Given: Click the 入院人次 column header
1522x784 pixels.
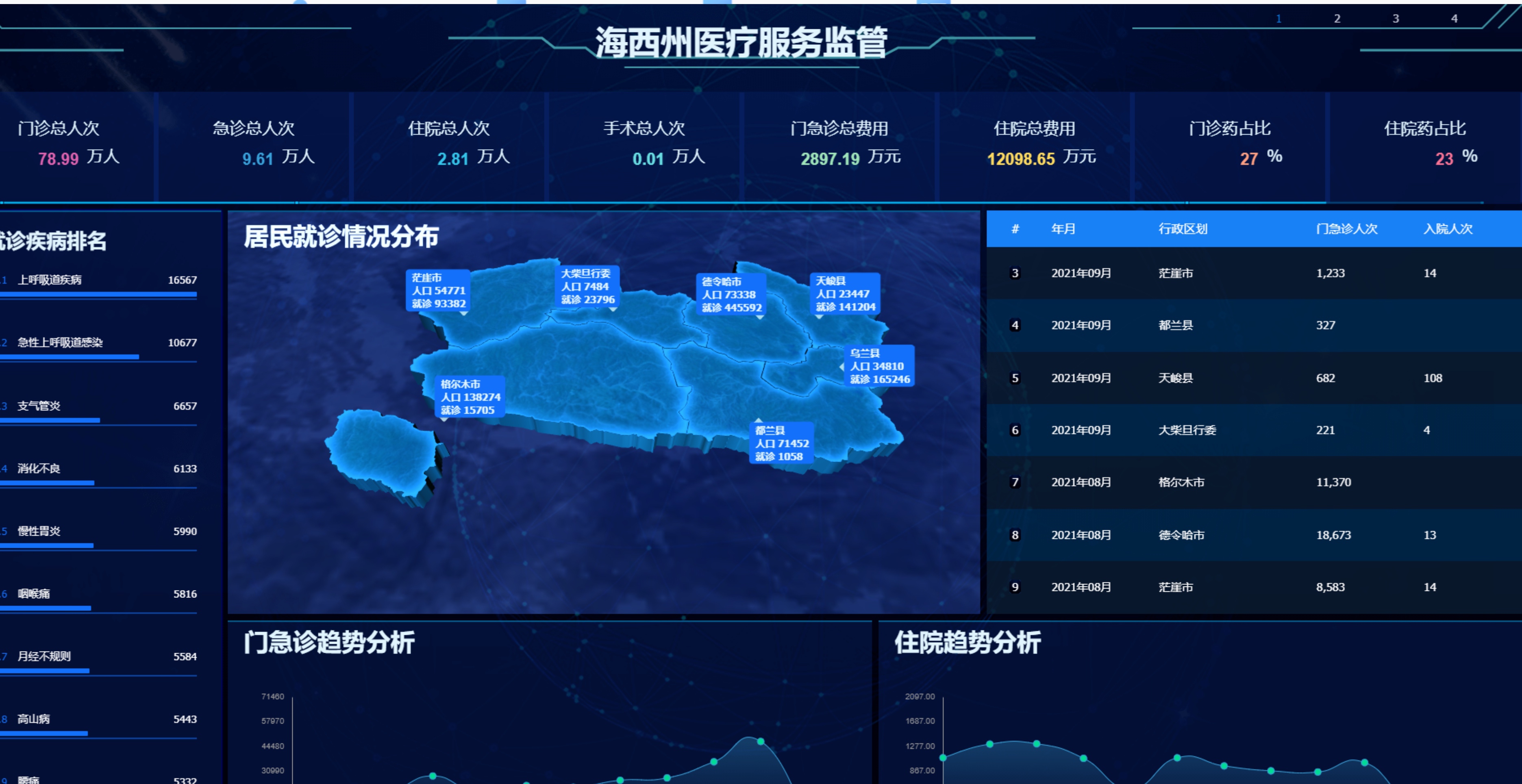Looking at the screenshot, I should 1448,229.
